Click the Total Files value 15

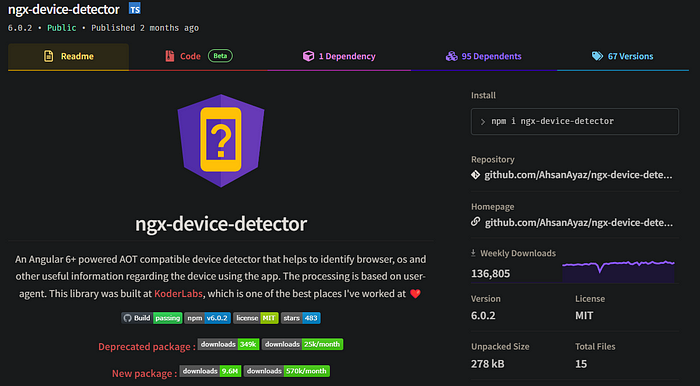[x=581, y=364]
